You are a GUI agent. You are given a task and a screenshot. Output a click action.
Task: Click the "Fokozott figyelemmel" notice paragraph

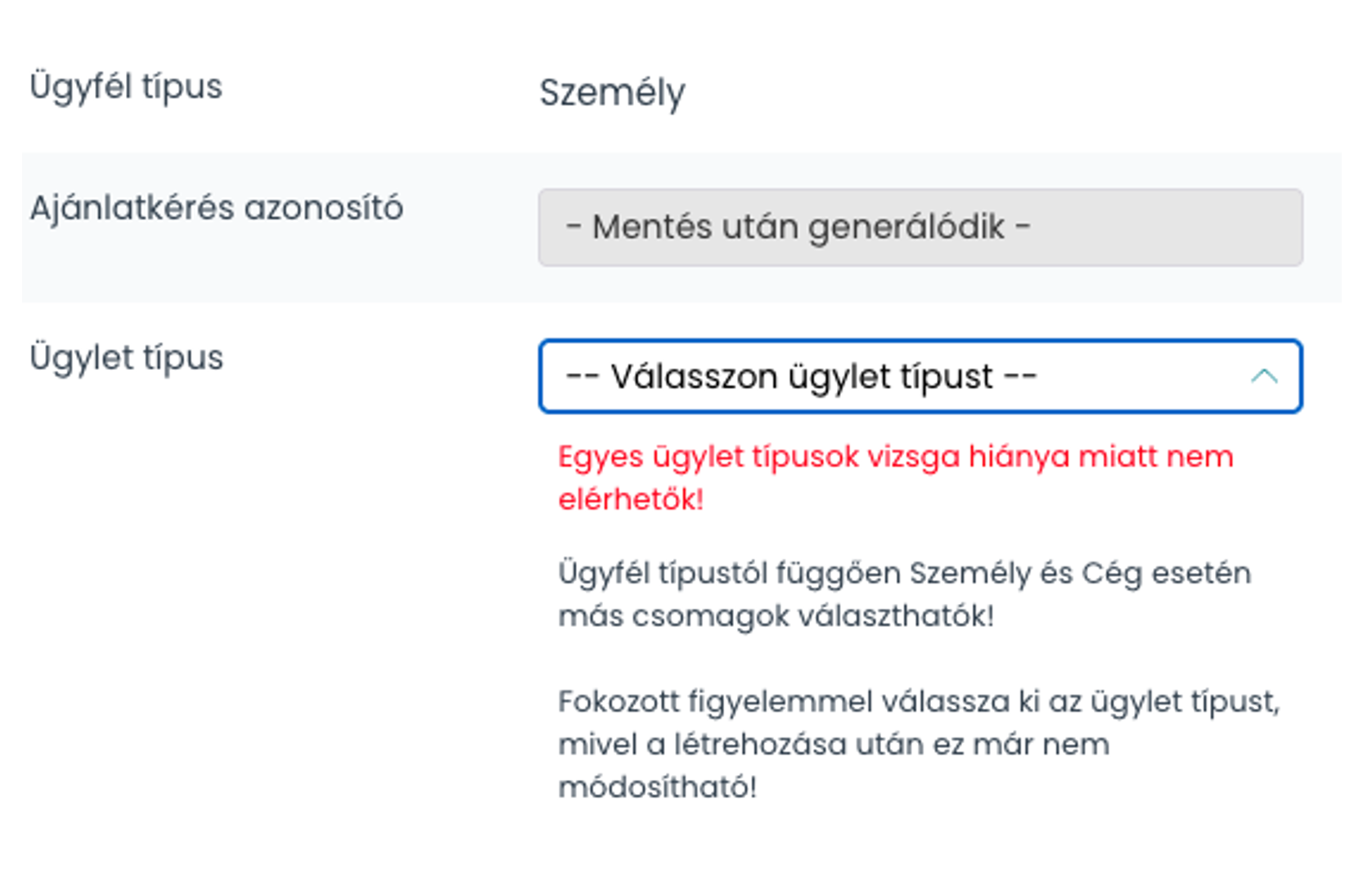click(x=918, y=744)
